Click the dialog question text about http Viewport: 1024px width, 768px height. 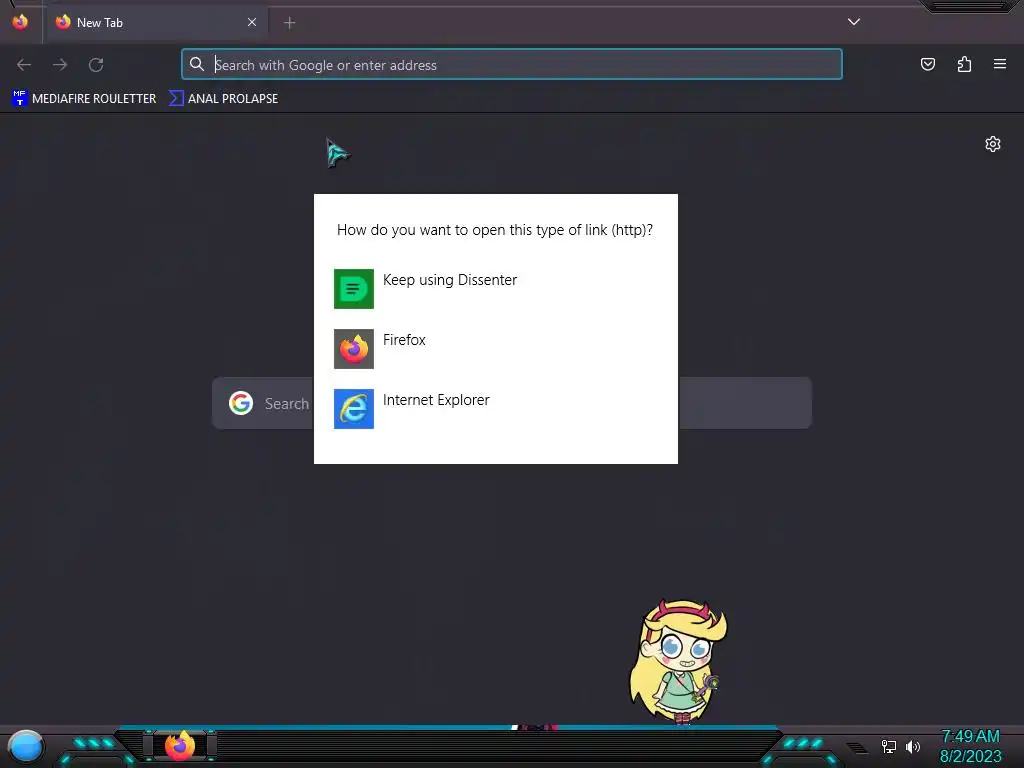[495, 230]
